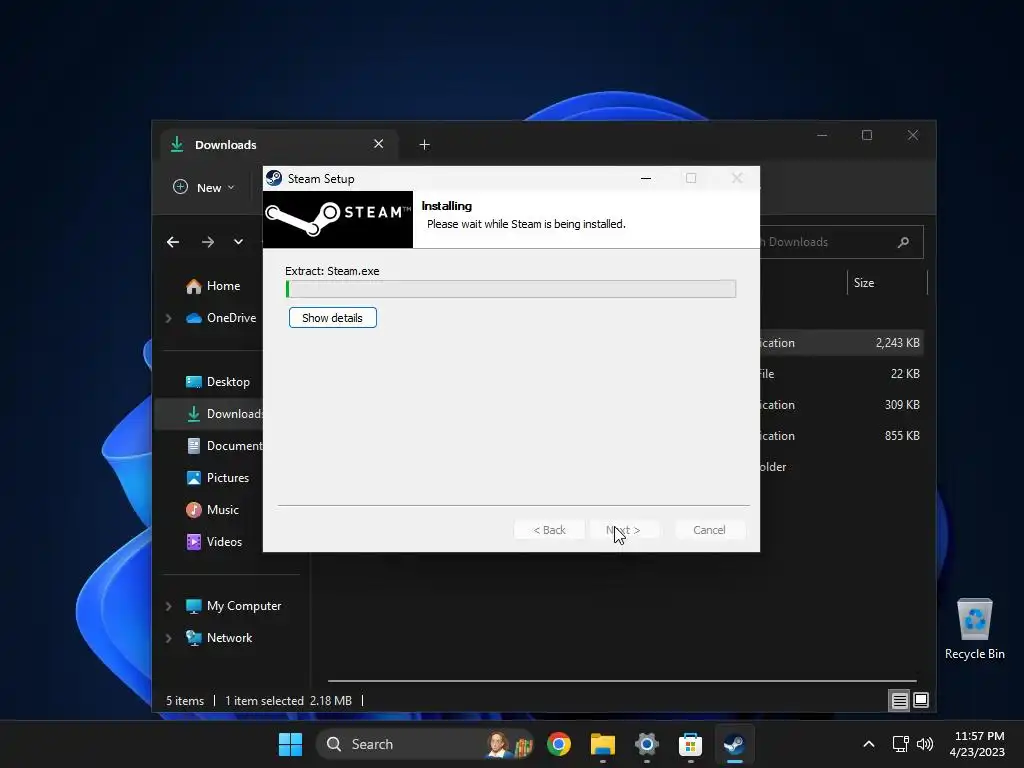Open Settings gear from the taskbar
1024x768 pixels.
pyautogui.click(x=647, y=744)
